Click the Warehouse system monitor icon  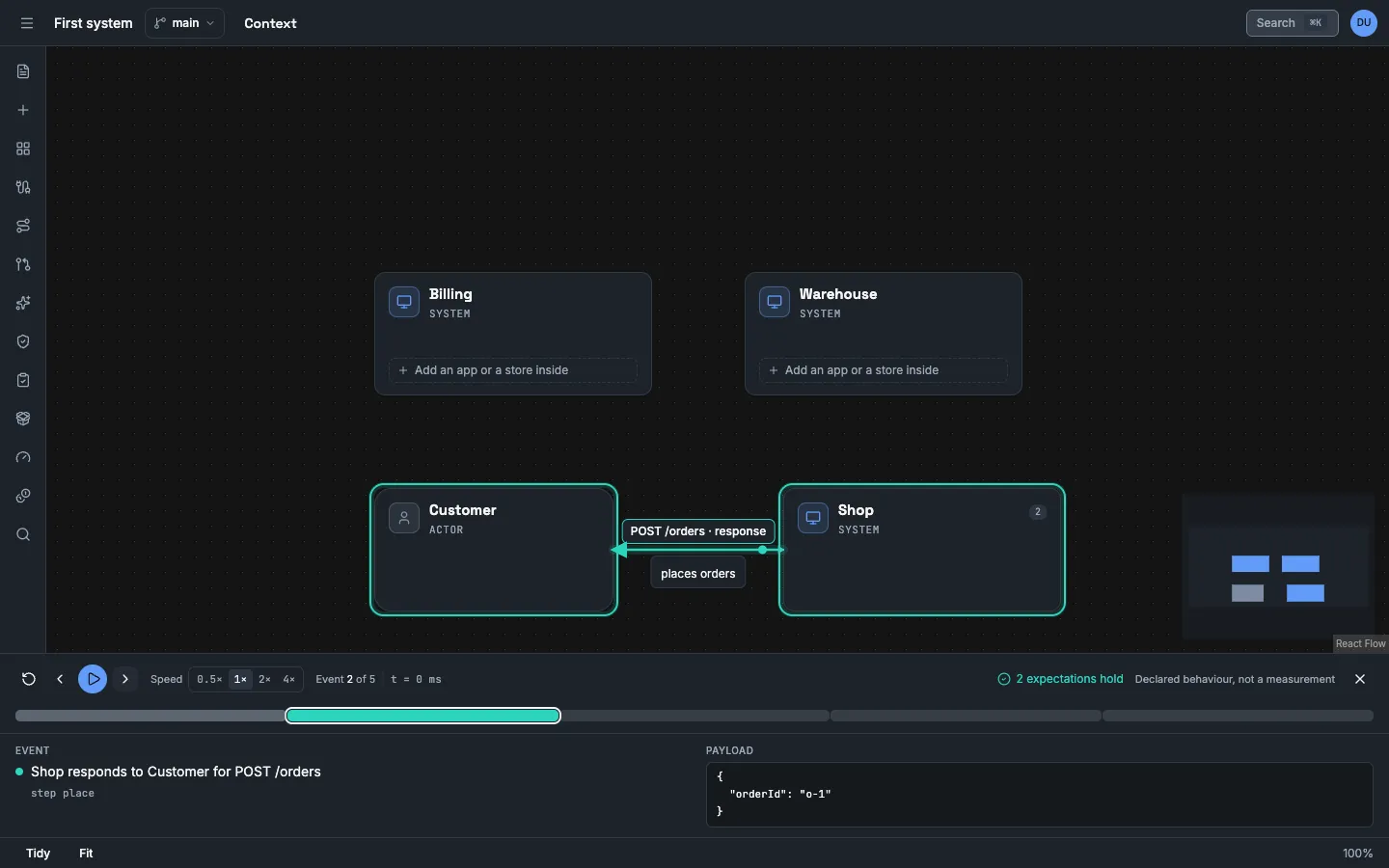click(x=775, y=302)
